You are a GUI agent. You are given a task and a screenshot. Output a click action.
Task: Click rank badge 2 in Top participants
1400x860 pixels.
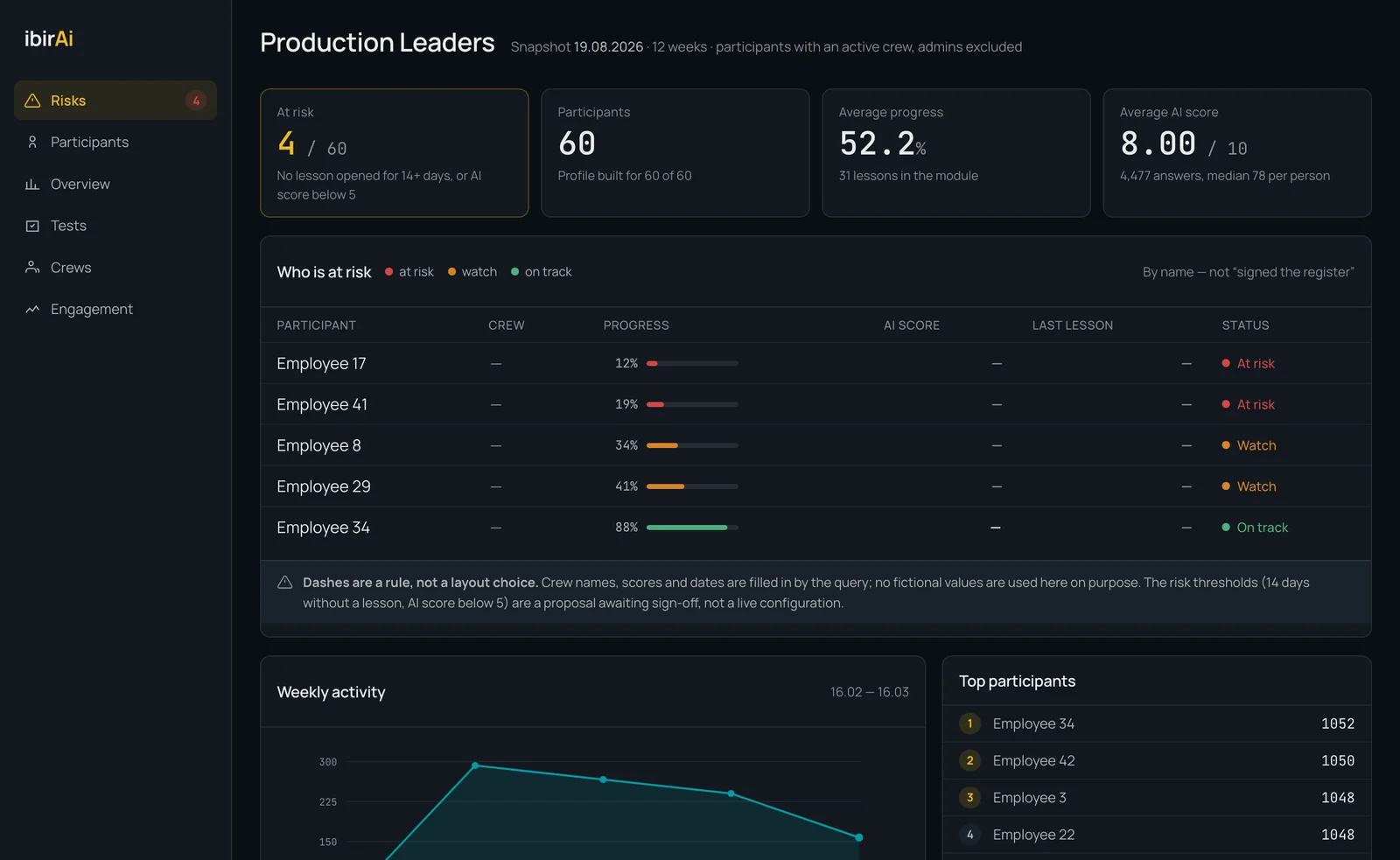coord(969,760)
